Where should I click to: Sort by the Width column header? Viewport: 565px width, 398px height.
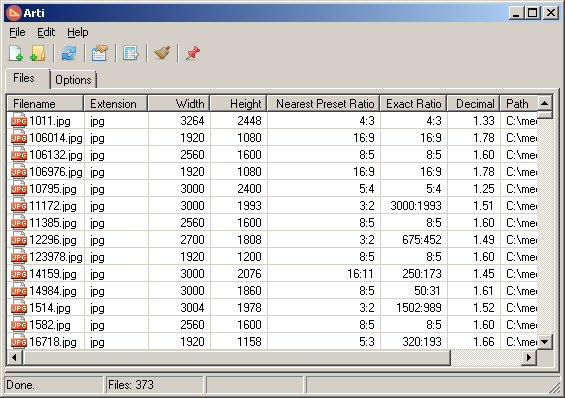(x=179, y=104)
